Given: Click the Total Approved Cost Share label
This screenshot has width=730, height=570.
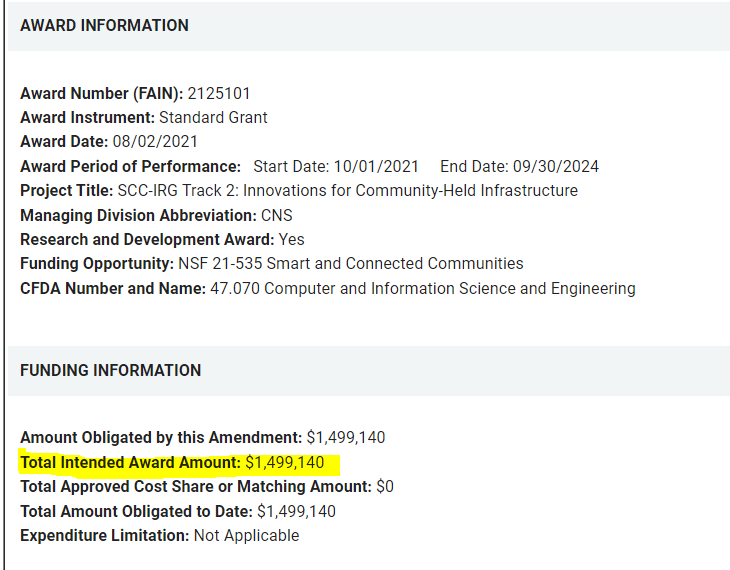Looking at the screenshot, I should tap(195, 487).
